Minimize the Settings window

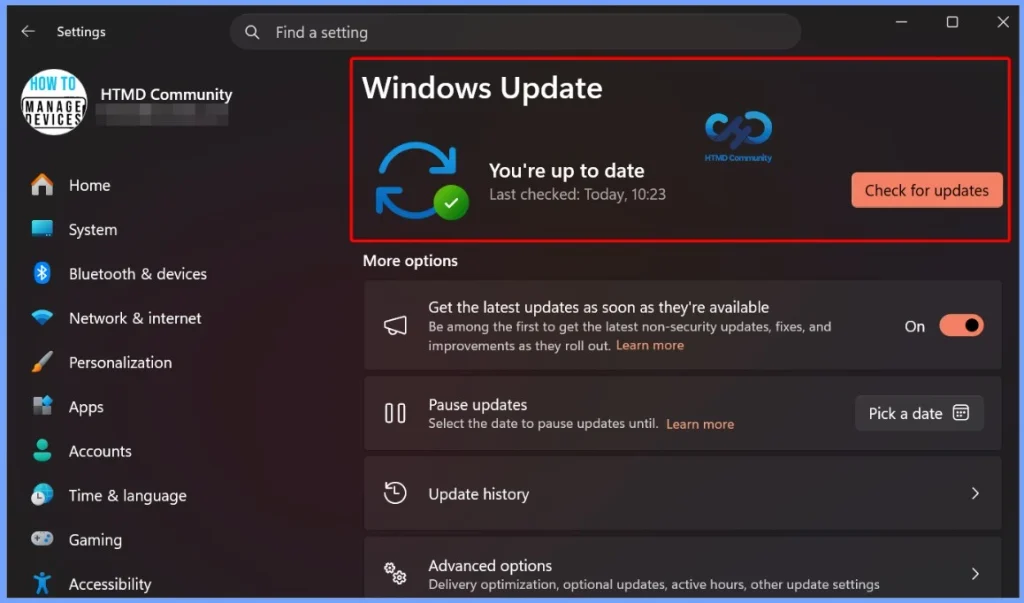pos(901,22)
